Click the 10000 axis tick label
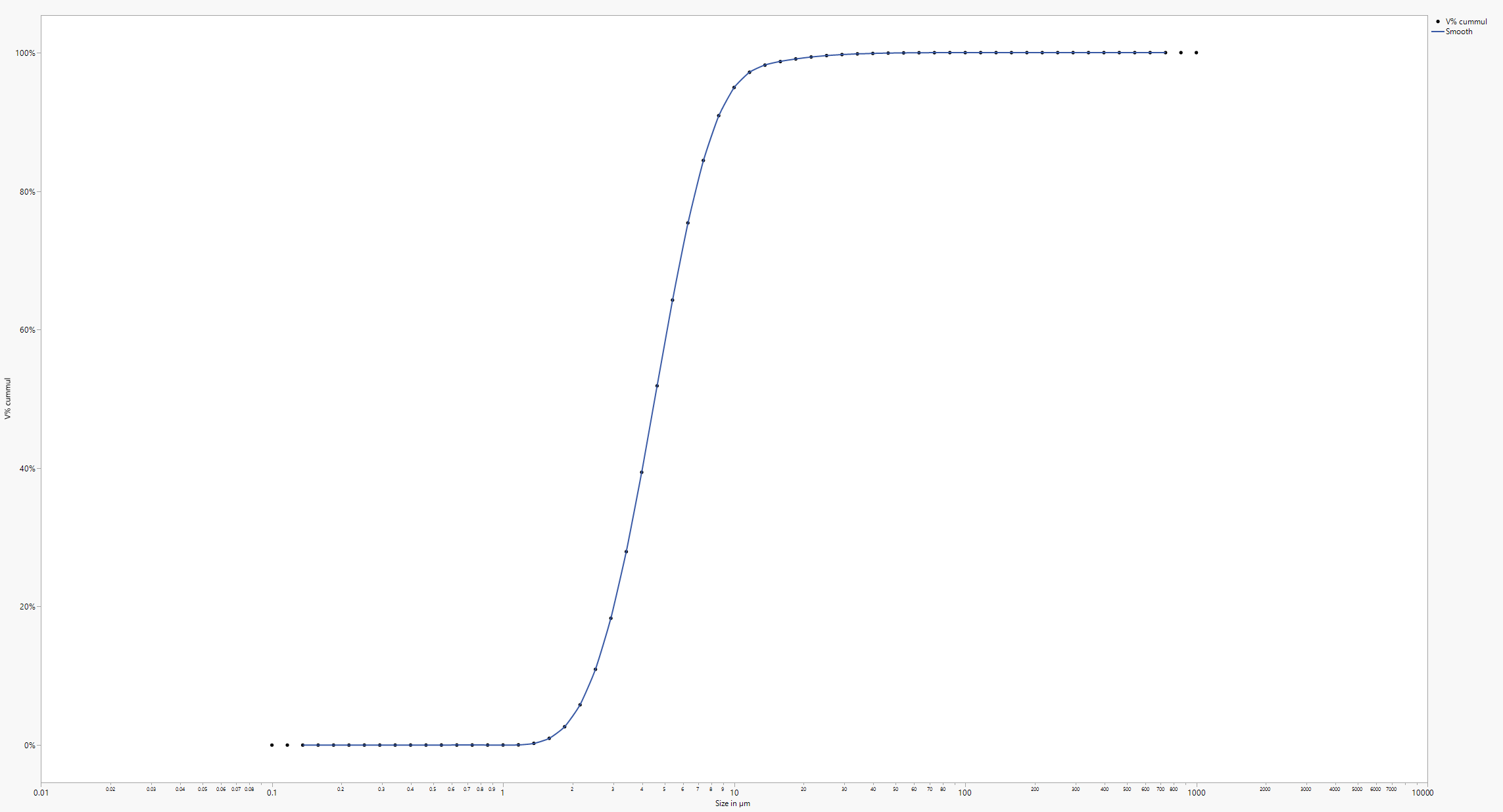 (x=1423, y=793)
